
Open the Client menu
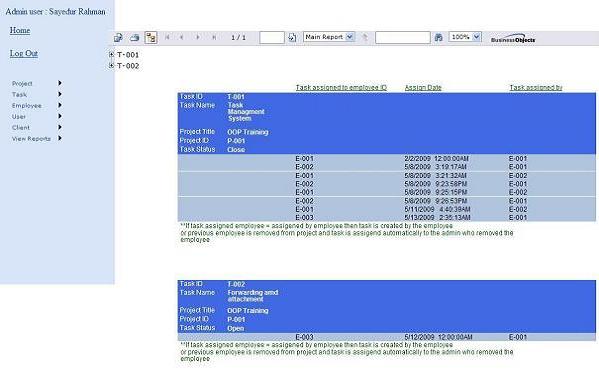[x=21, y=128]
